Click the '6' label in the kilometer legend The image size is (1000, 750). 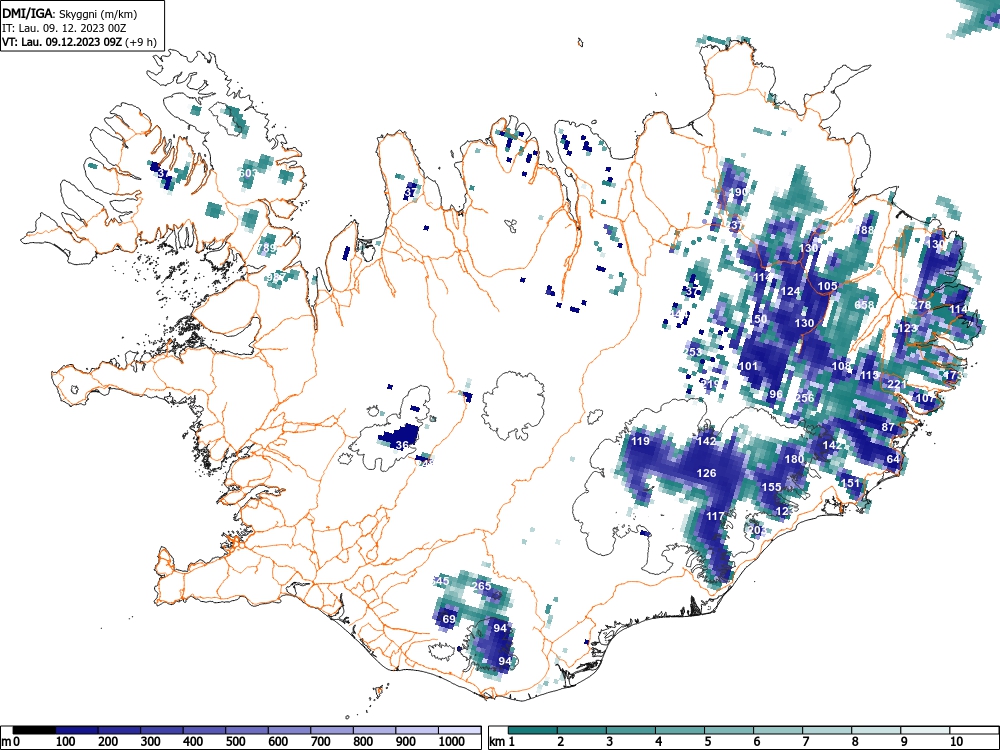pyautogui.click(x=756, y=742)
